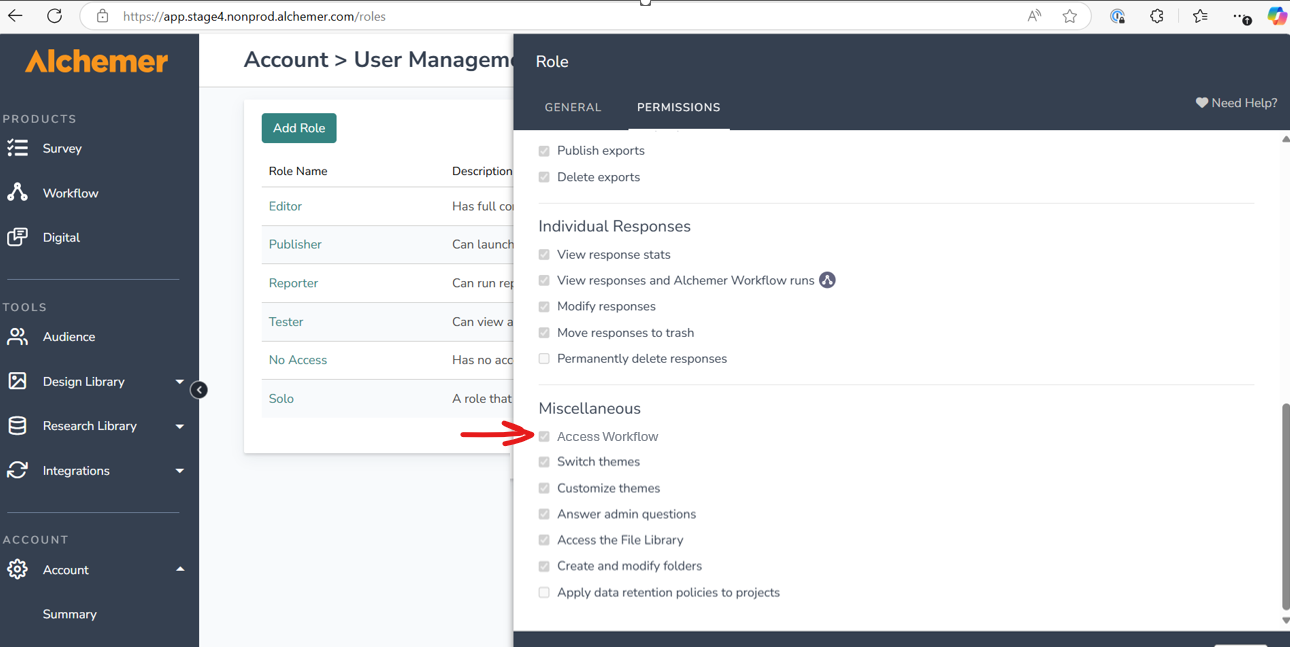Viewport: 1290px width, 647px height.
Task: Toggle Customize themes checkbox
Action: click(544, 488)
